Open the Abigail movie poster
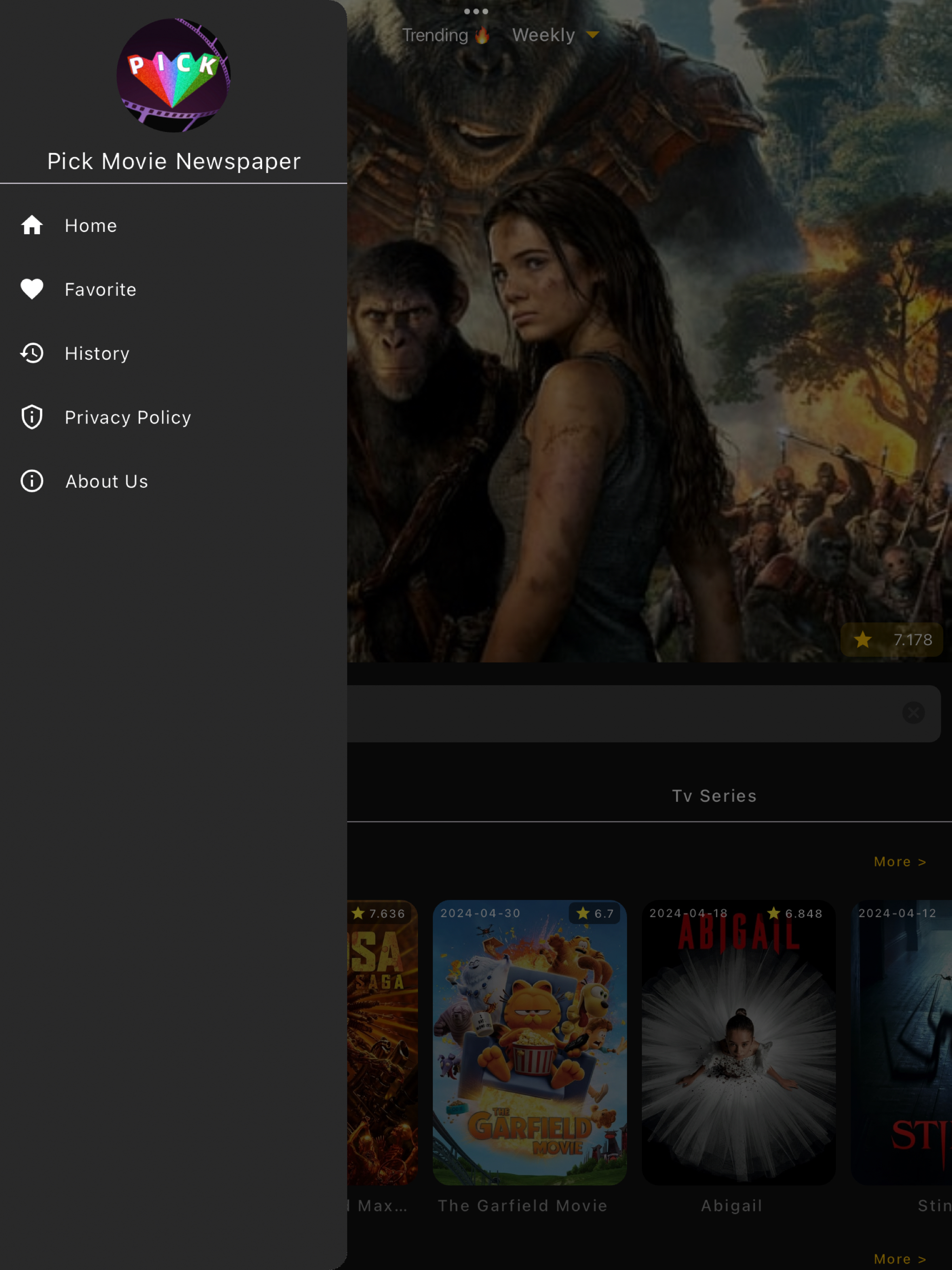This screenshot has width=952, height=1270. coord(738,1042)
